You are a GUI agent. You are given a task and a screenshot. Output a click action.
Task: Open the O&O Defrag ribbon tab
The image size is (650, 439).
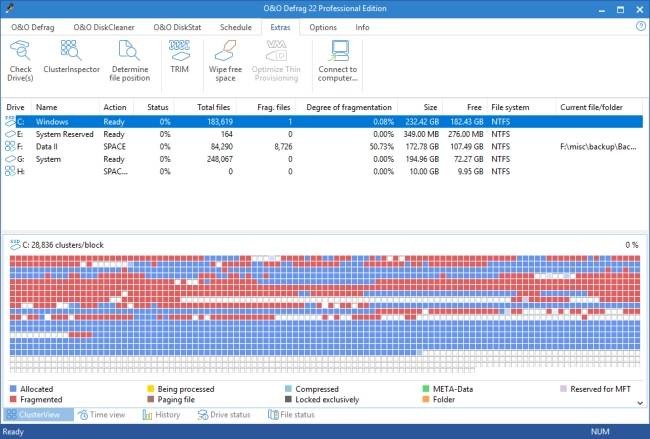pyautogui.click(x=33, y=27)
